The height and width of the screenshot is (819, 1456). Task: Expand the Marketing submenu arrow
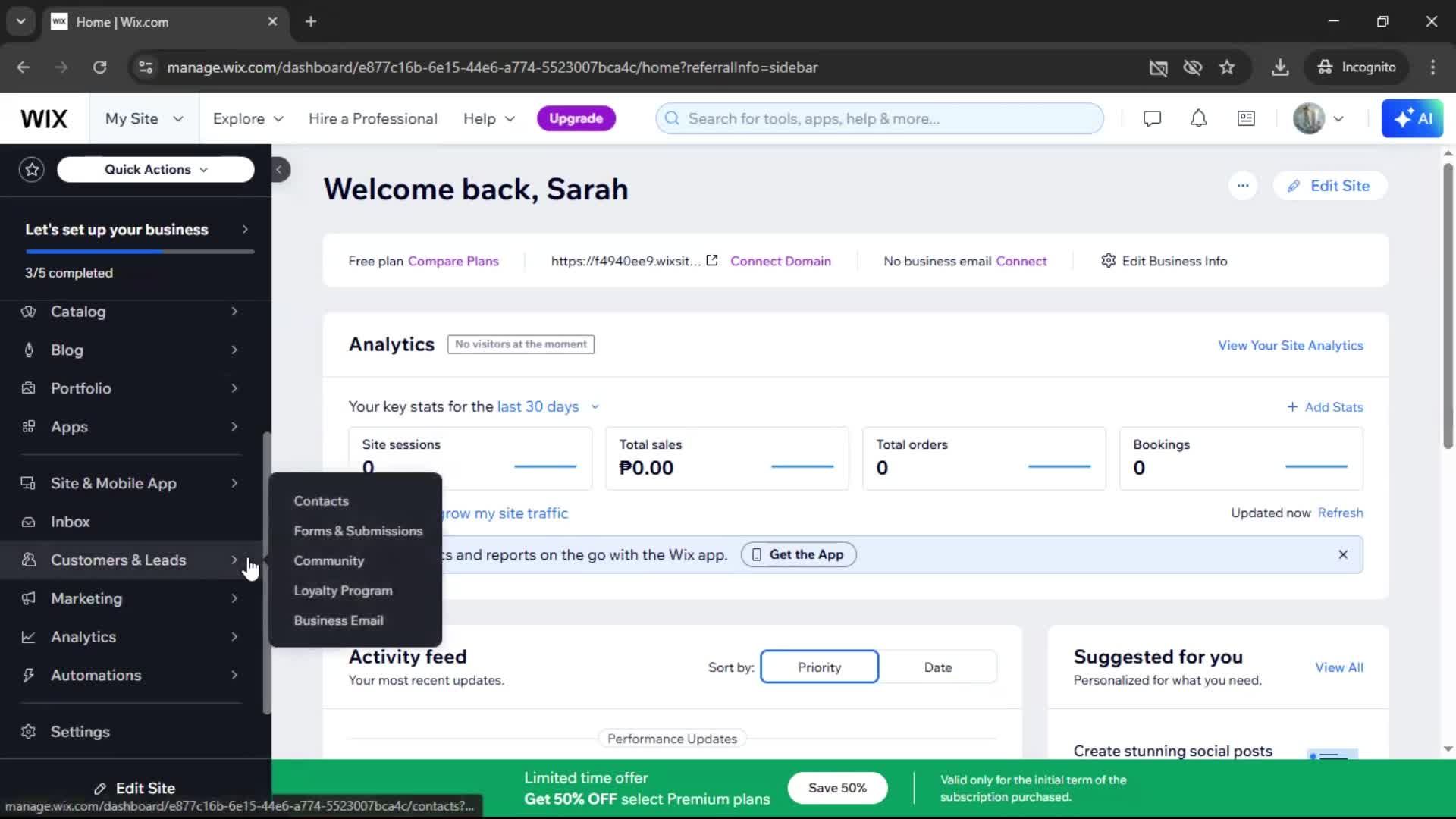pos(234,599)
